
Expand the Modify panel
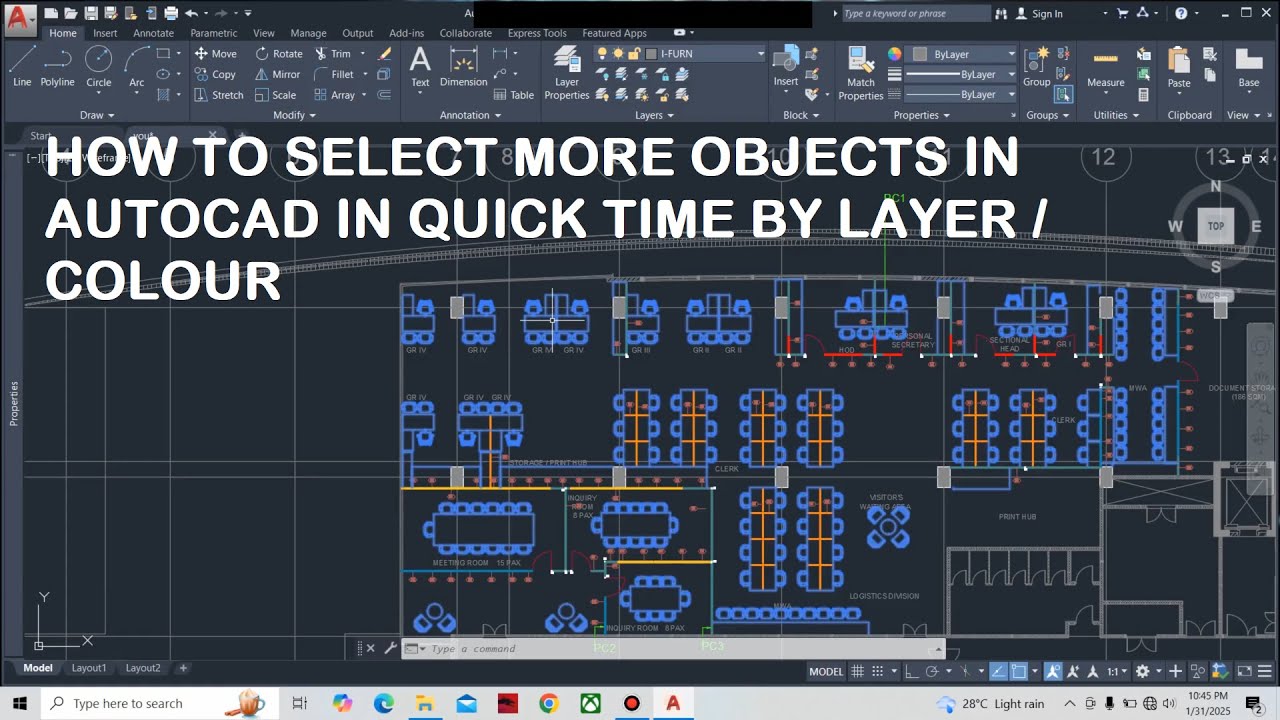pyautogui.click(x=296, y=115)
